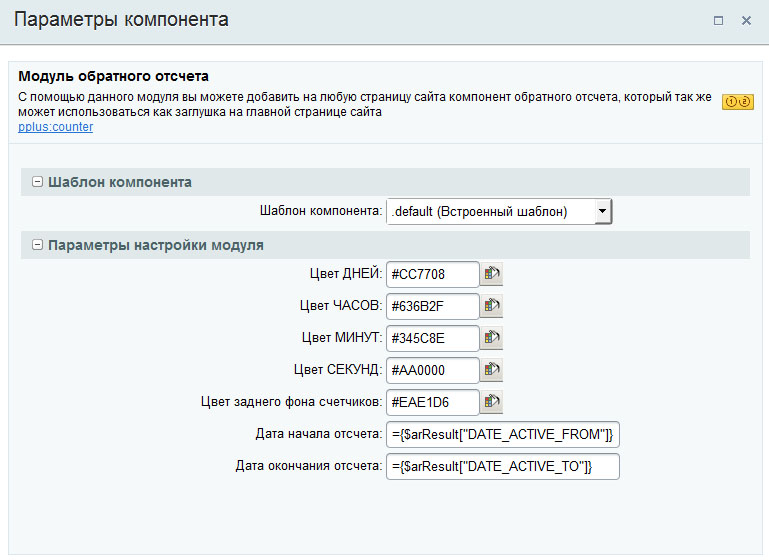Click the Цвет заднего фона счетчиков field
The width and height of the screenshot is (769, 560).
432,402
